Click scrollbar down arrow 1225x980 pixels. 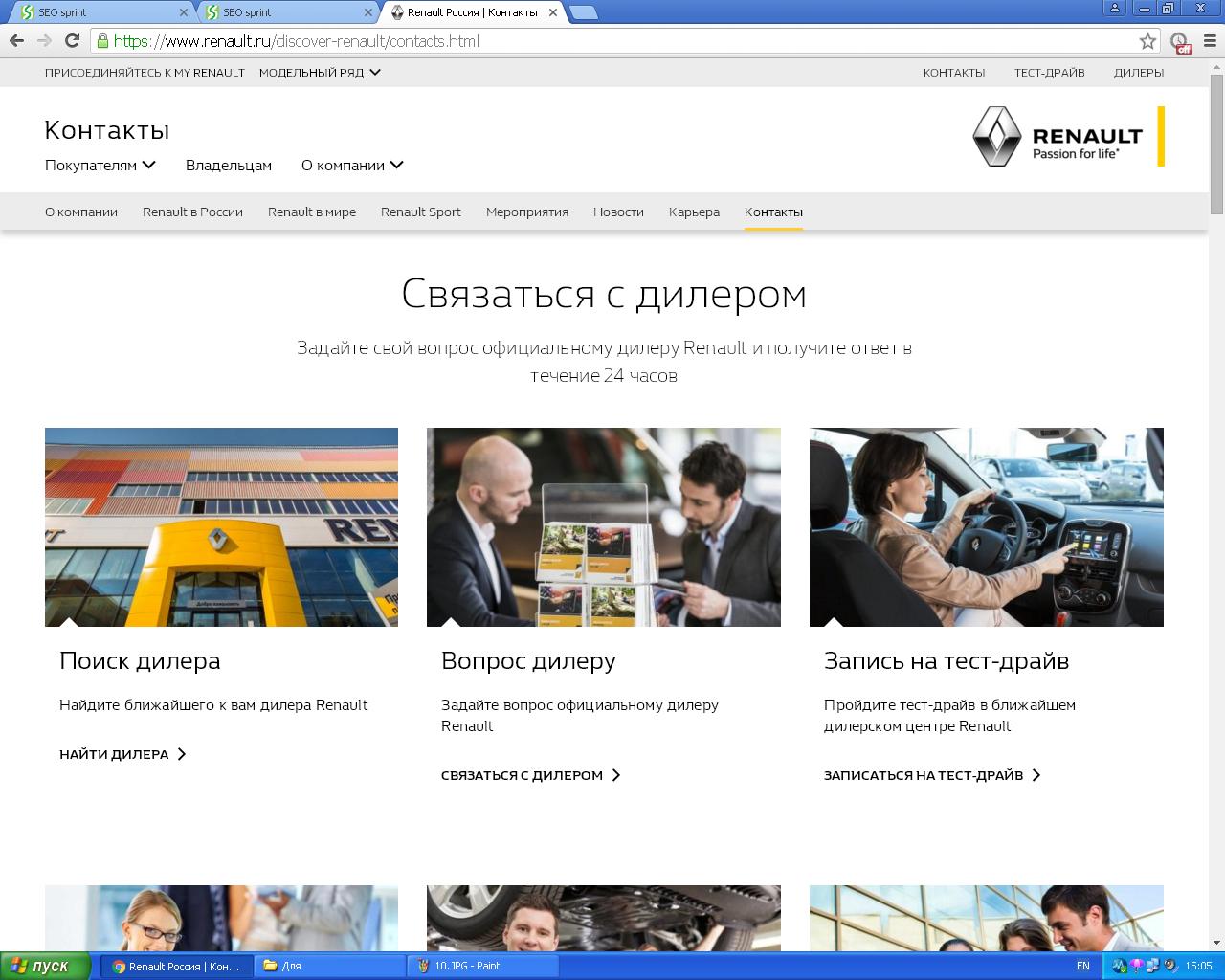(x=1216, y=943)
